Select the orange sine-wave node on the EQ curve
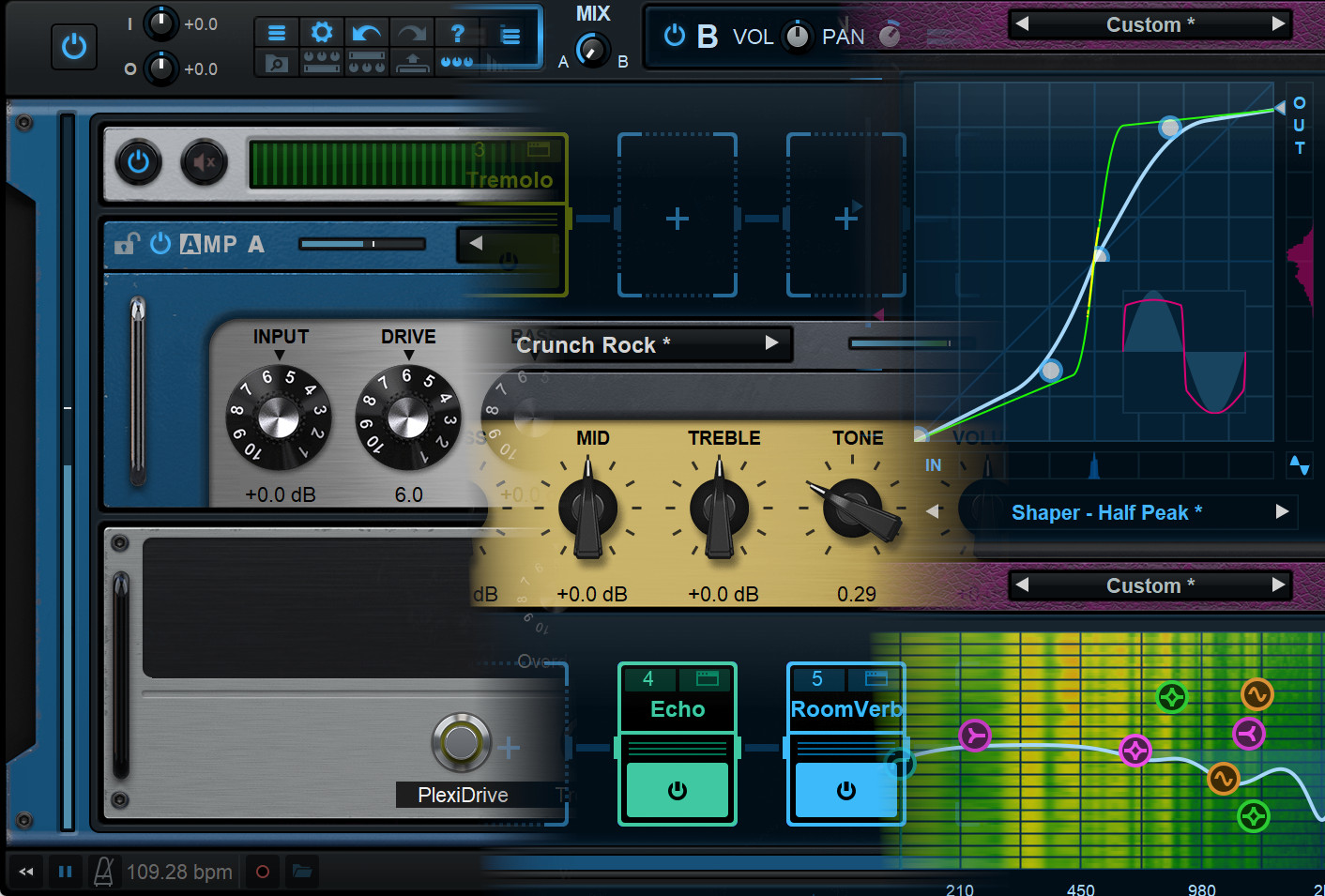 [1223, 779]
